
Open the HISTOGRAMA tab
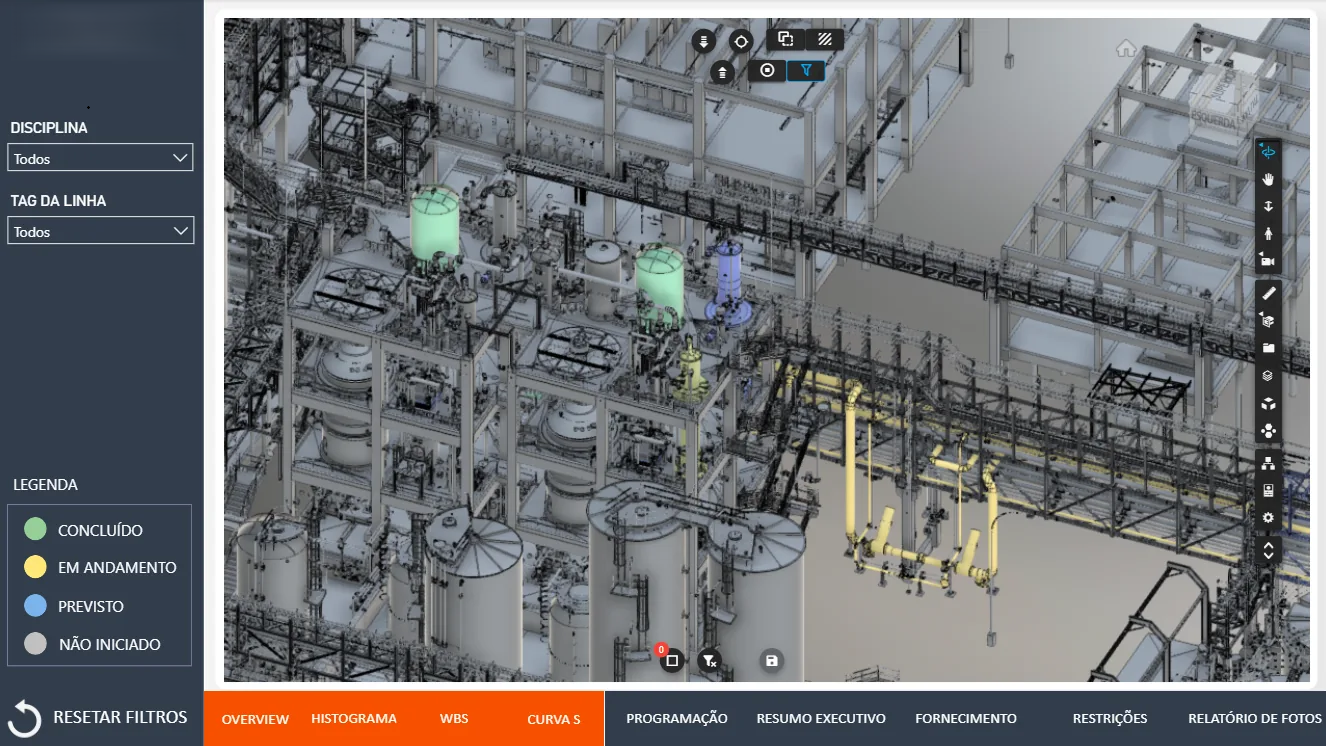(x=354, y=718)
